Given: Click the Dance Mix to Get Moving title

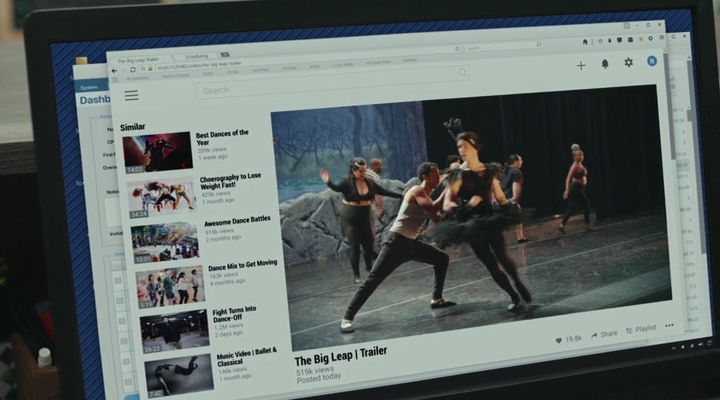Looking at the screenshot, I should [242, 265].
